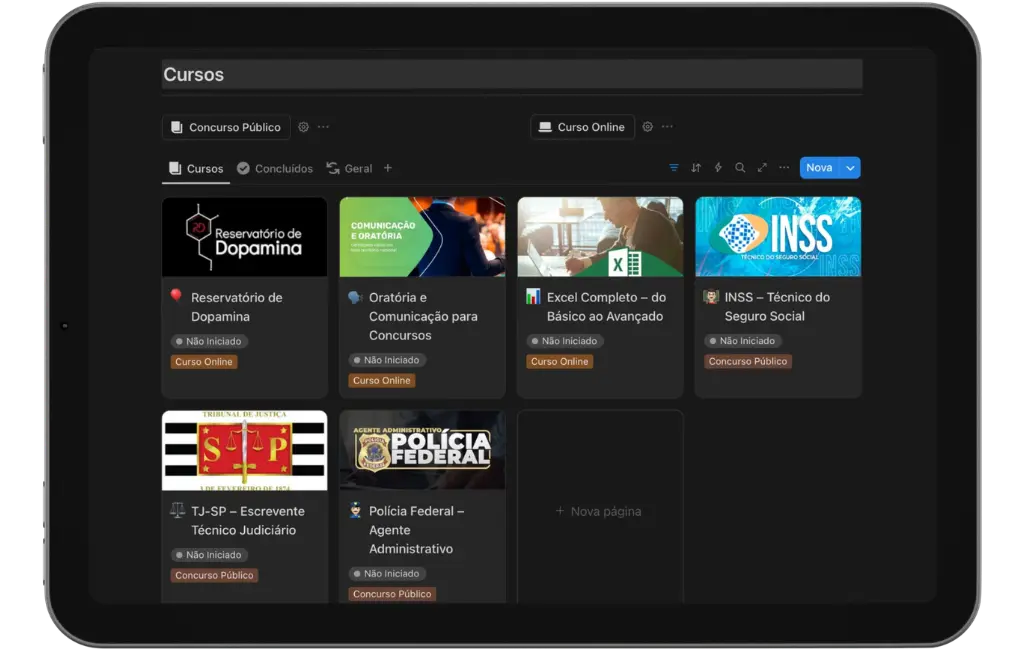Viewport: 1024px width, 649px height.
Task: Click the search magnifier icon
Action: (x=740, y=168)
